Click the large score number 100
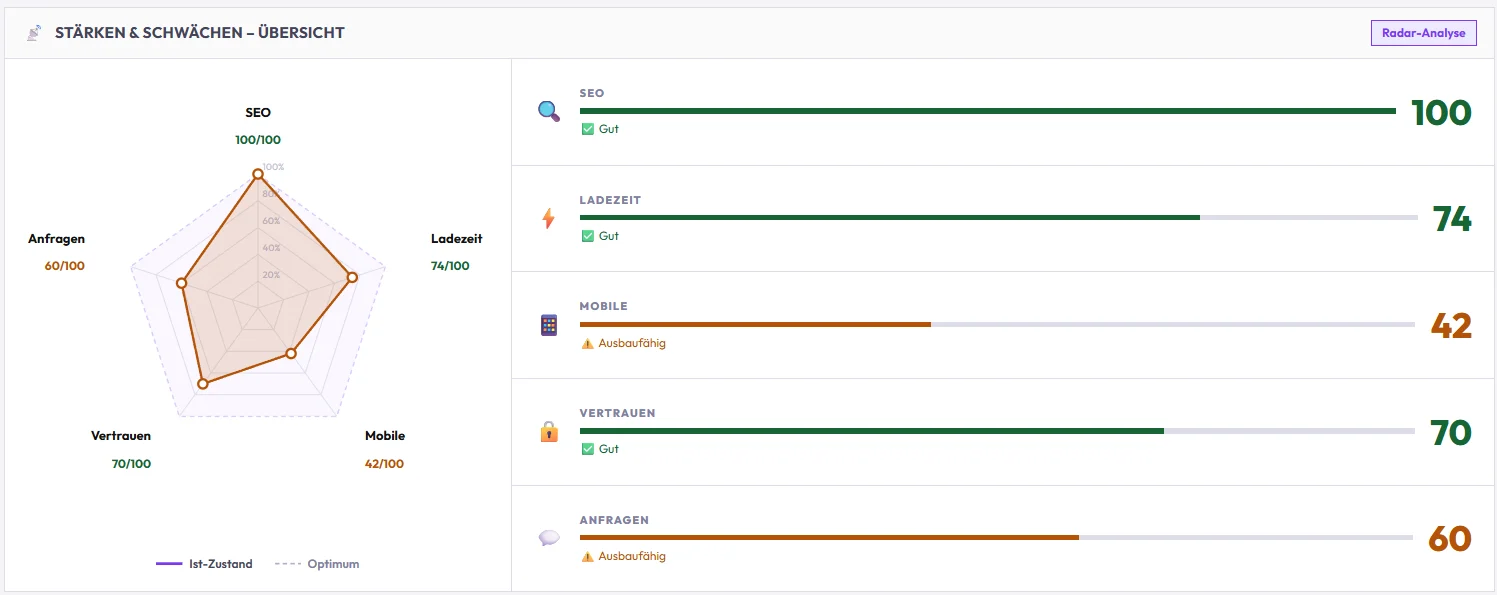Screen dimensions: 1497x595 click(x=1441, y=113)
